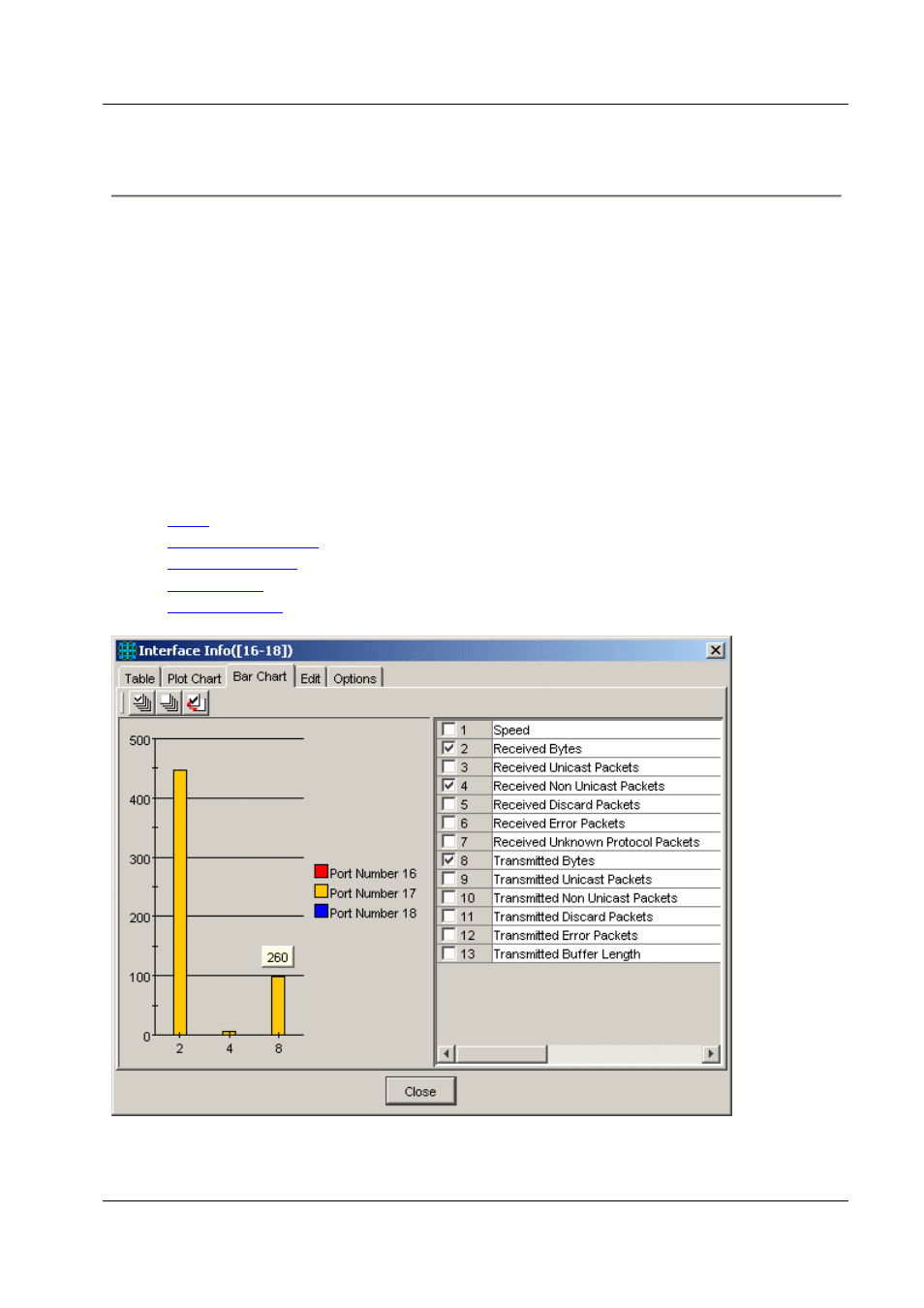Enable Transmitted Unicast Packets checkbox
Screen dimensions: 924x1308
pyautogui.click(x=448, y=879)
